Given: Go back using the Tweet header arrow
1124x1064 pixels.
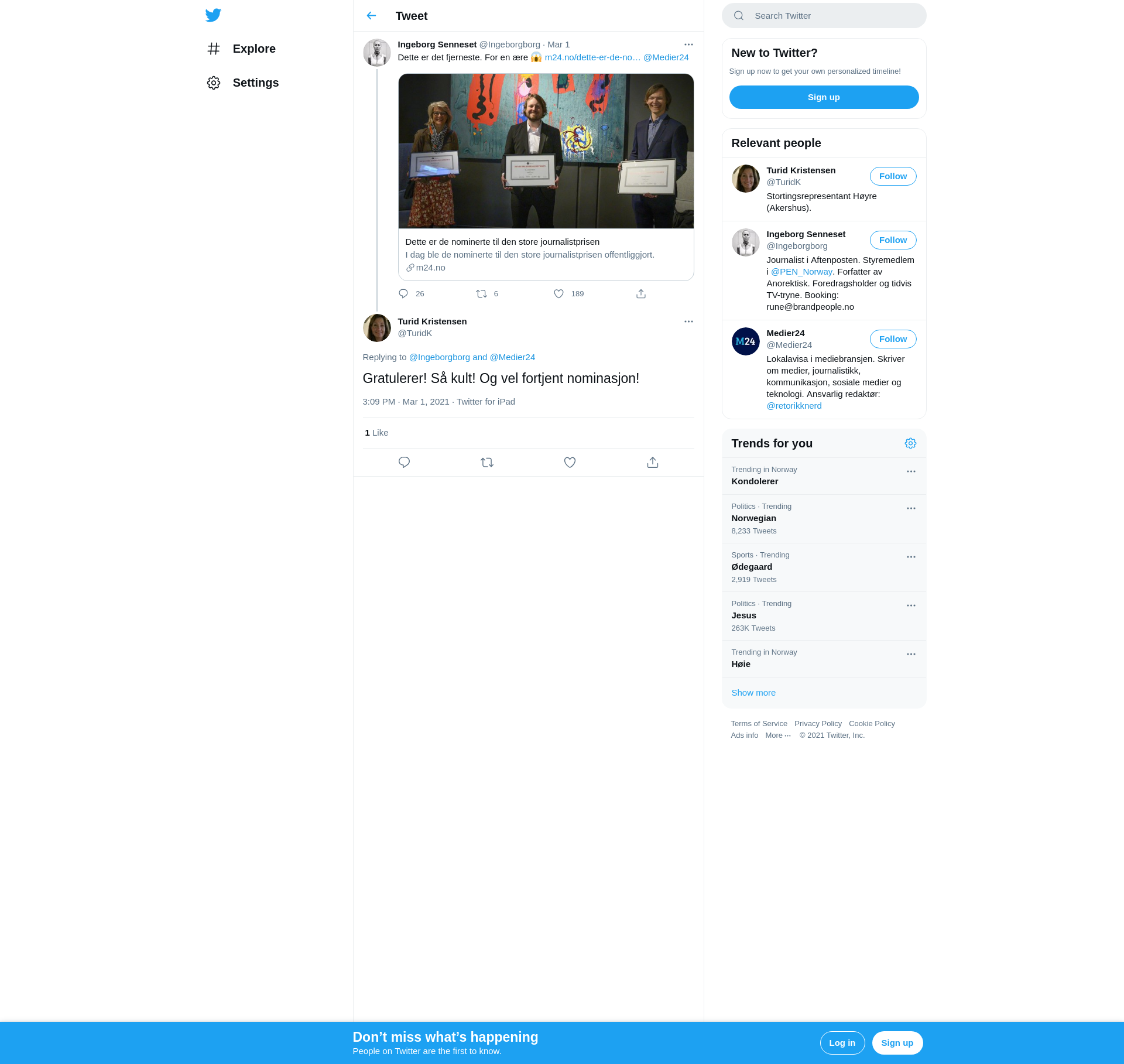Looking at the screenshot, I should (371, 16).
